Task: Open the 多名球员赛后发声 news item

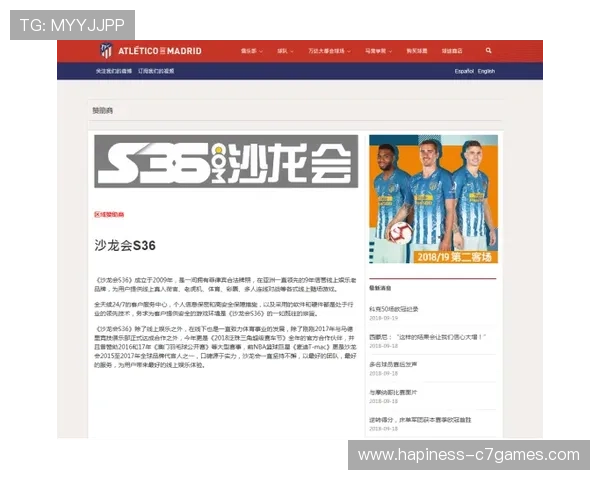Action: pyautogui.click(x=393, y=364)
